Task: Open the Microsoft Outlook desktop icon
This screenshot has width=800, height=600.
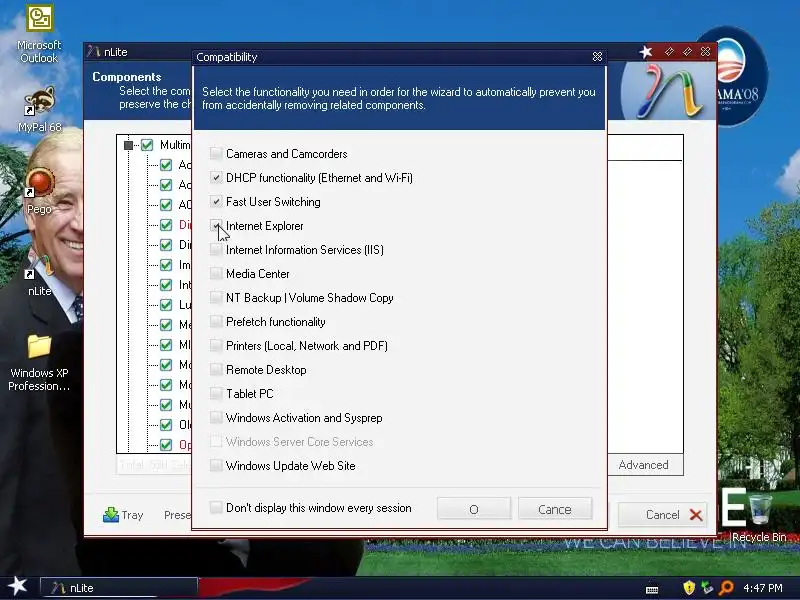Action: click(39, 34)
